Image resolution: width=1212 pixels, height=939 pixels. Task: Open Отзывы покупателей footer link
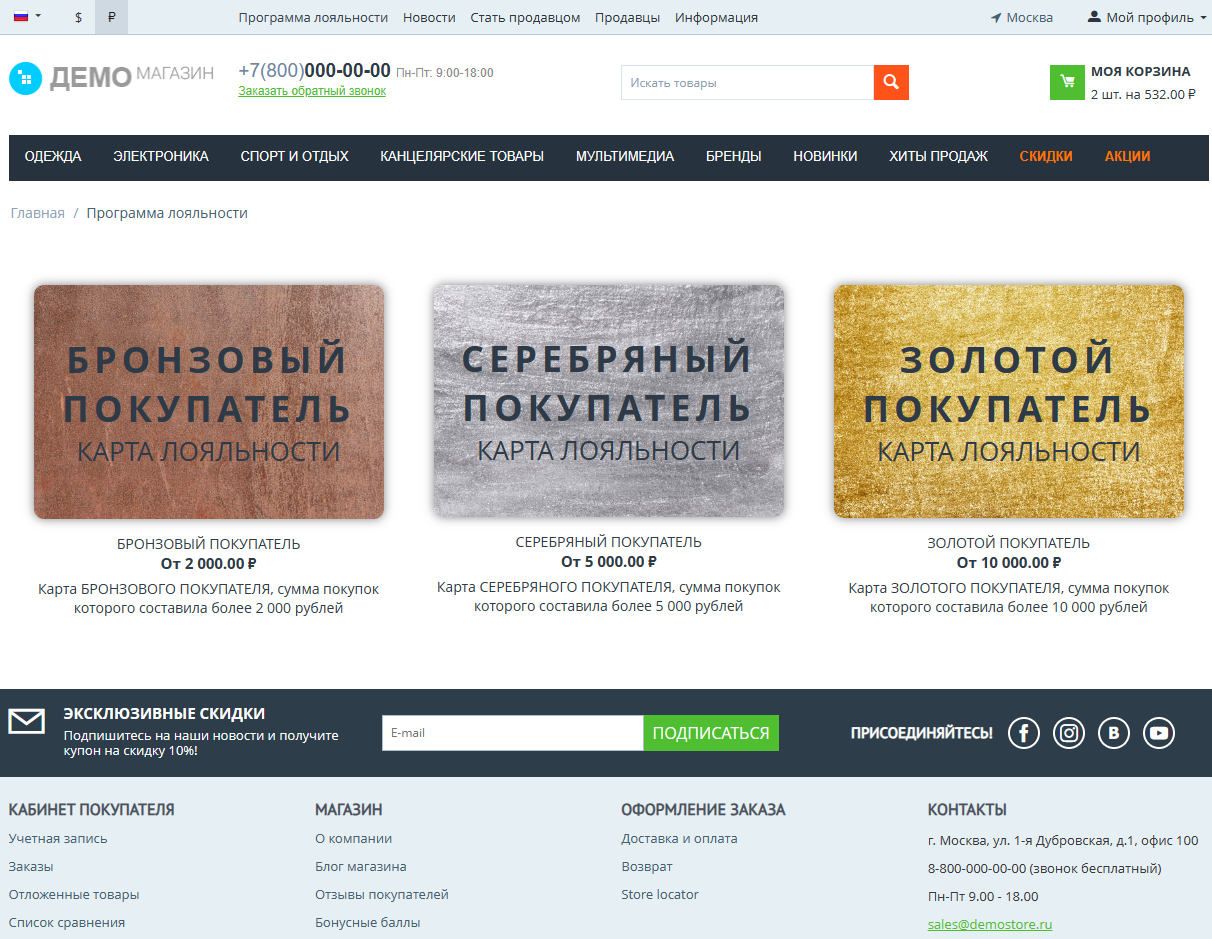[382, 894]
